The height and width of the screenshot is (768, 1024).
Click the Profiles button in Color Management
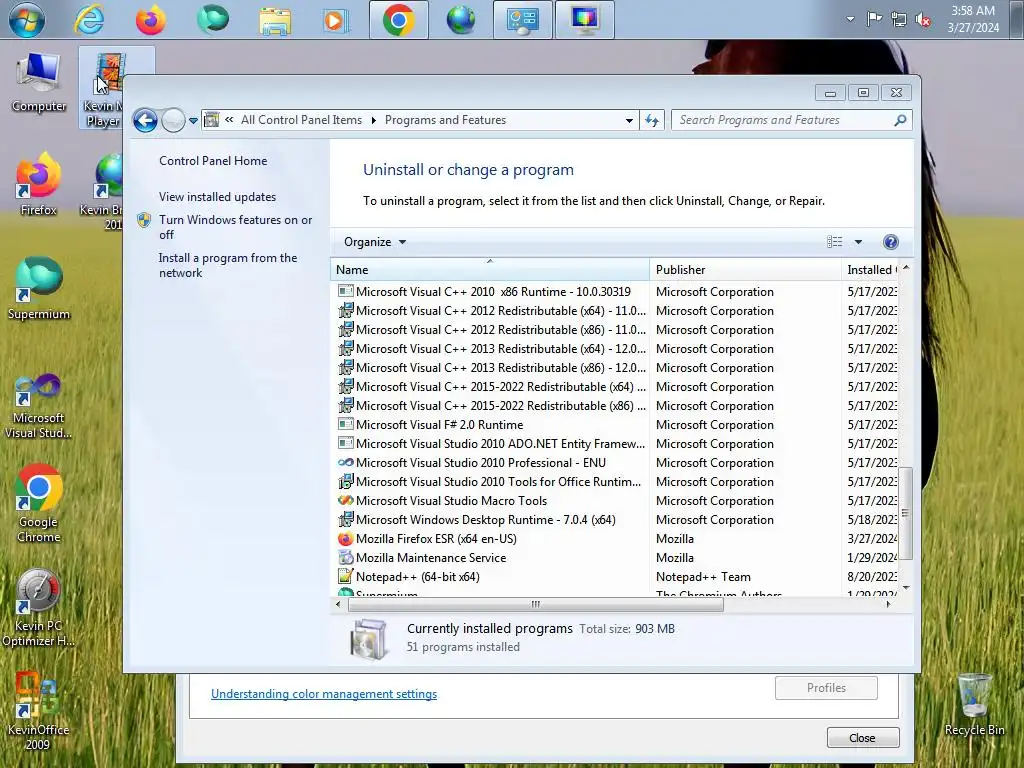[826, 688]
